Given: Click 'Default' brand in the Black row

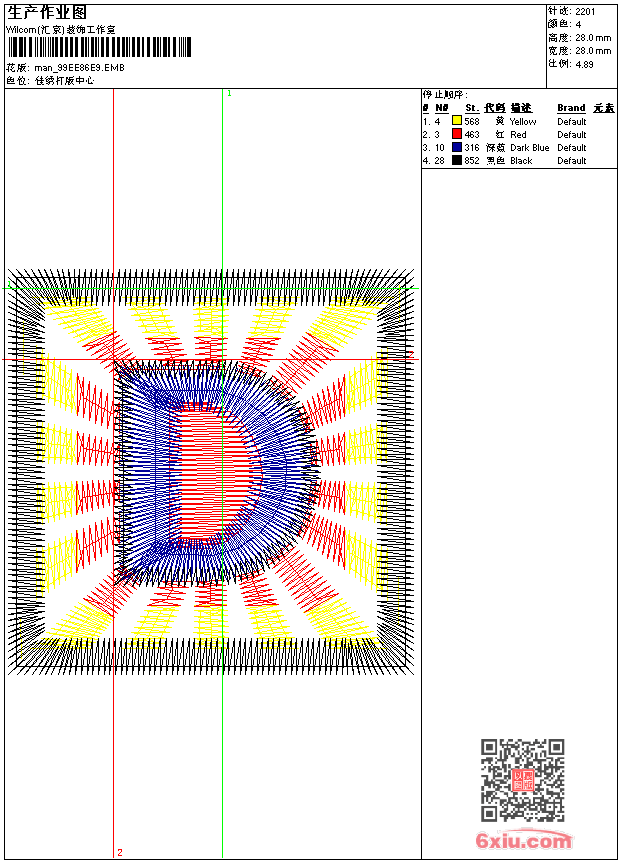Looking at the screenshot, I should click(572, 161).
